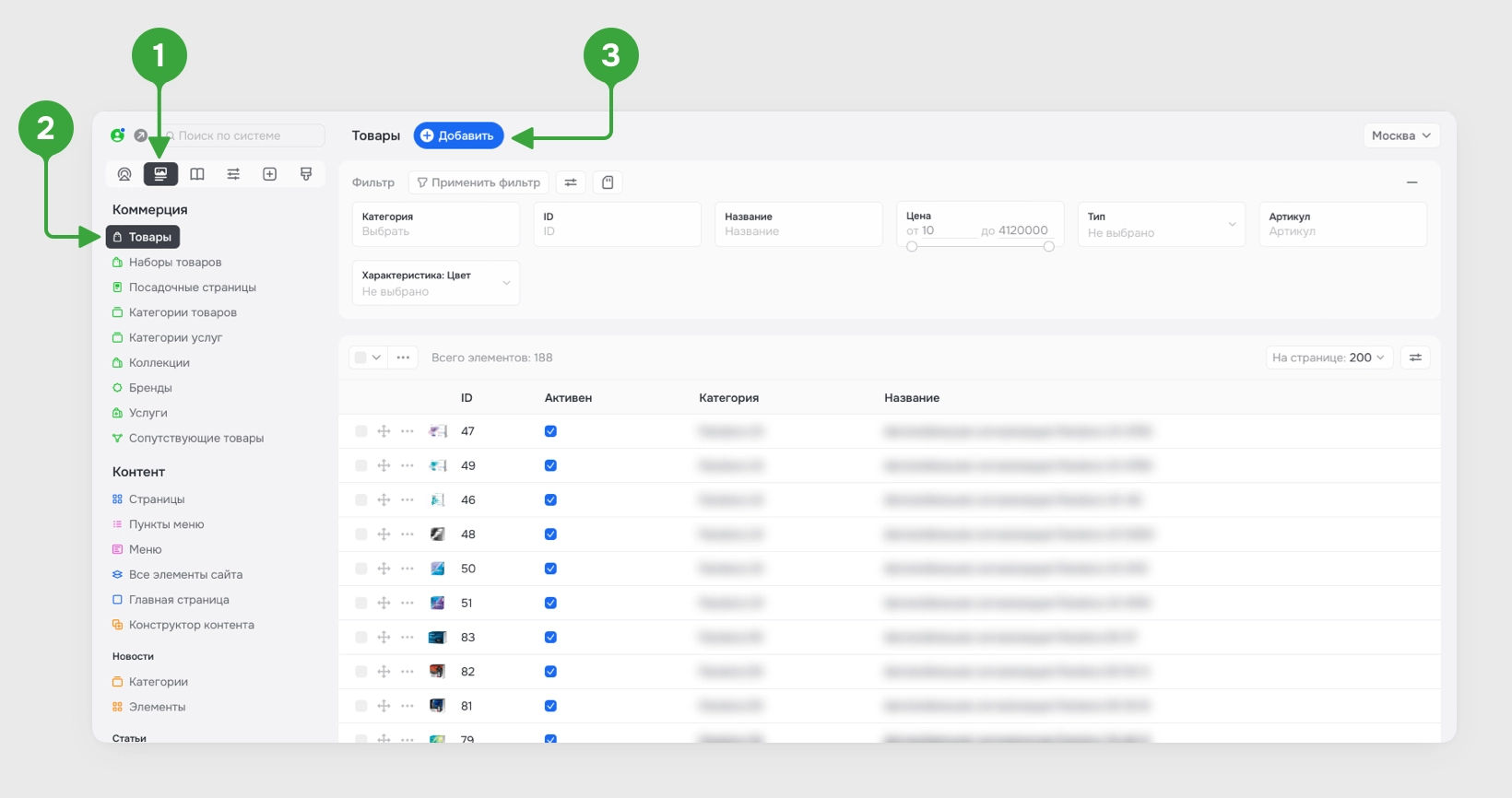Open the book-shaped section icon in sidebar

click(197, 174)
